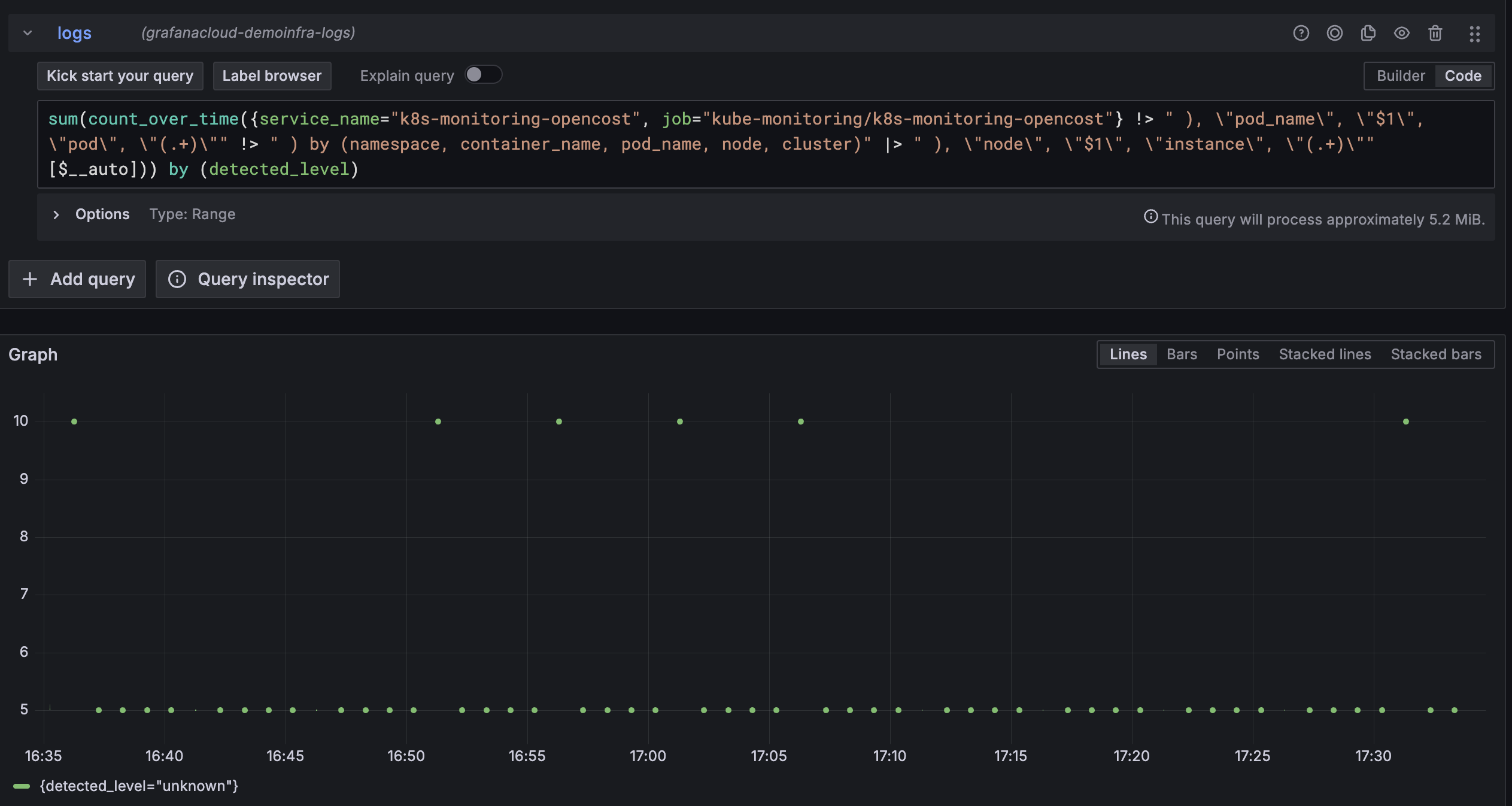1512x806 pixels.
Task: Collapse the logs query panel chevron
Action: 27,33
